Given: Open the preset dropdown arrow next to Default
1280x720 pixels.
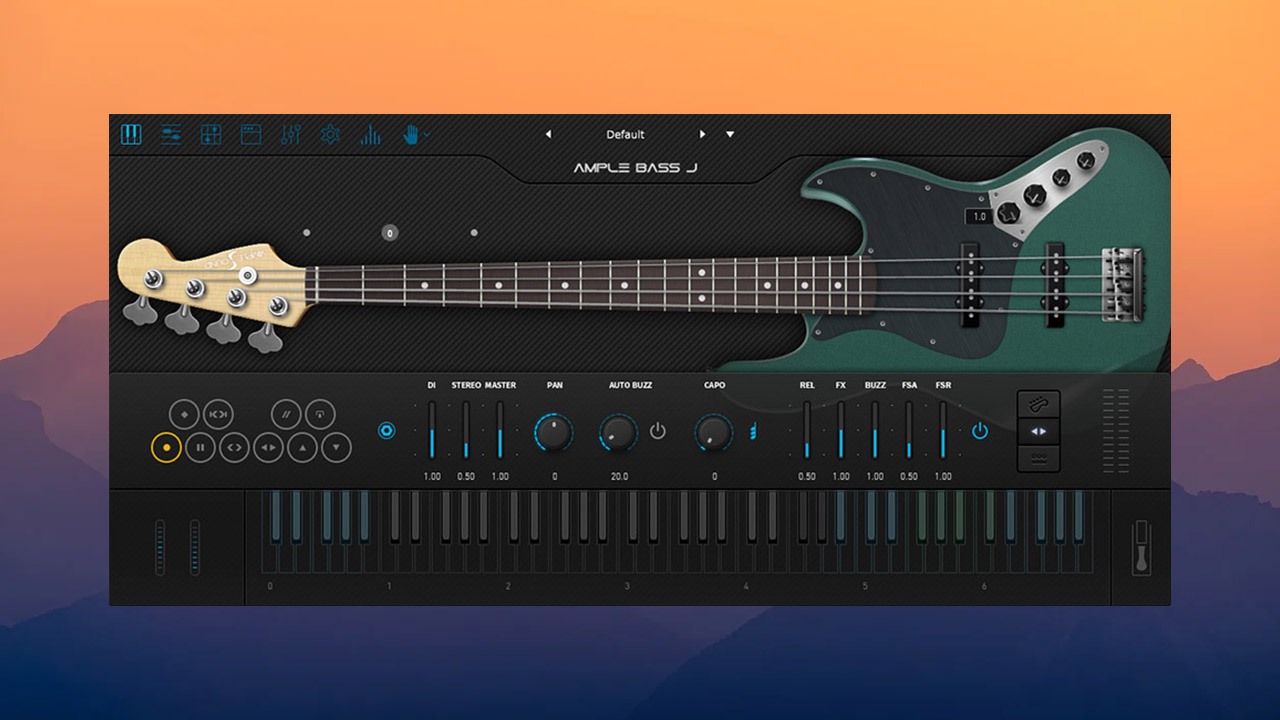Looking at the screenshot, I should pyautogui.click(x=730, y=134).
